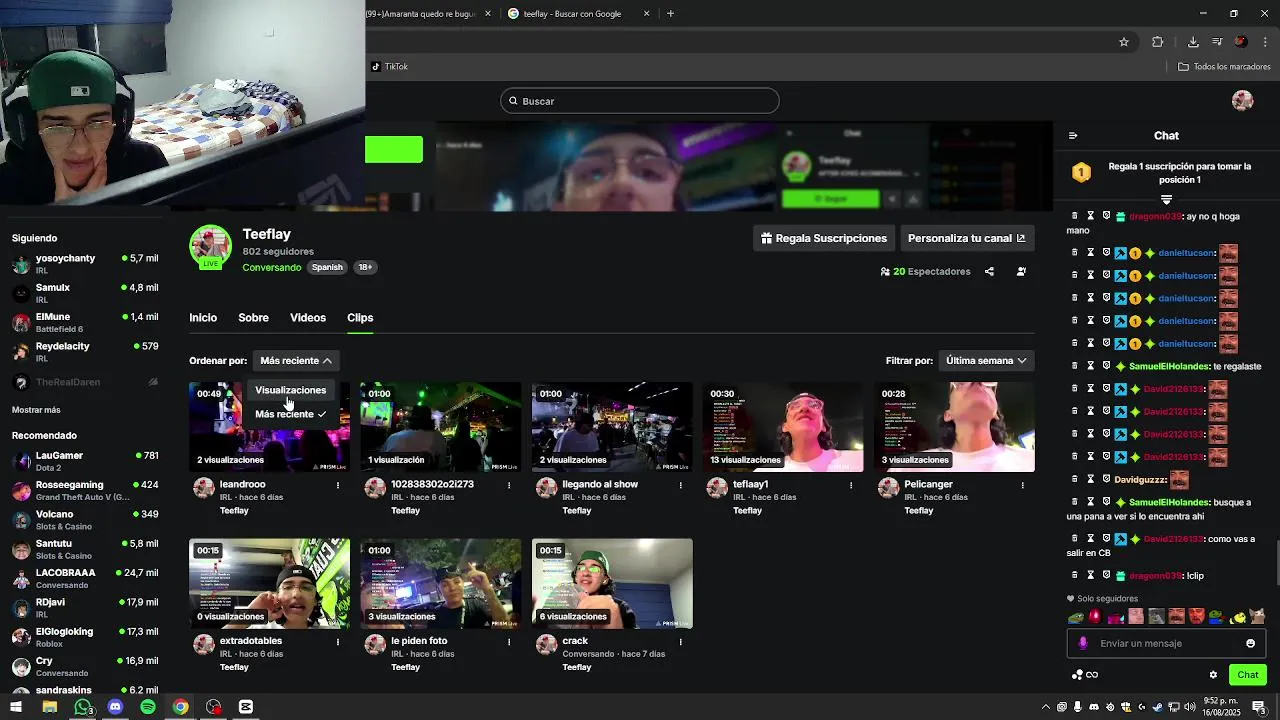Open the taskbar notification center icon
Screen dimensions: 1280x720
coord(1259,707)
